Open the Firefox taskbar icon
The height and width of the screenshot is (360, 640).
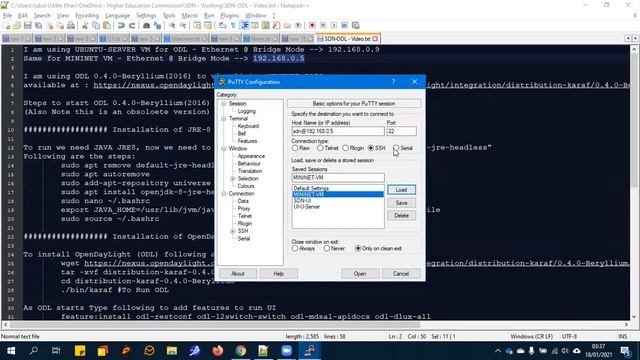[x=218, y=351]
